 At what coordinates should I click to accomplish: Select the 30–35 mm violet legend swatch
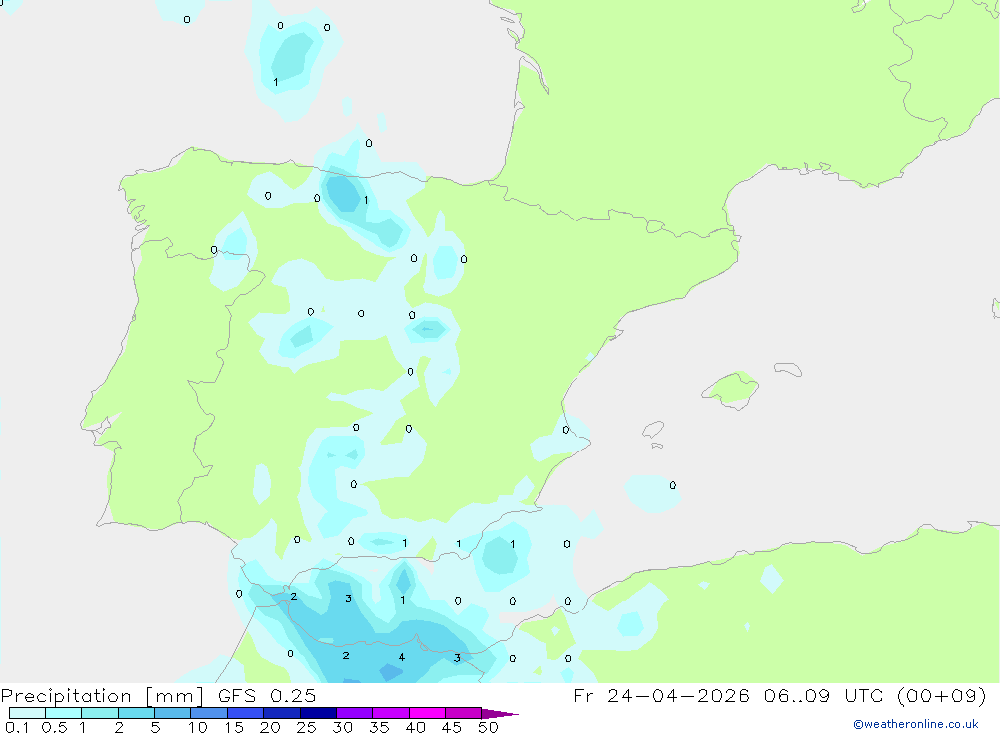coord(354,713)
